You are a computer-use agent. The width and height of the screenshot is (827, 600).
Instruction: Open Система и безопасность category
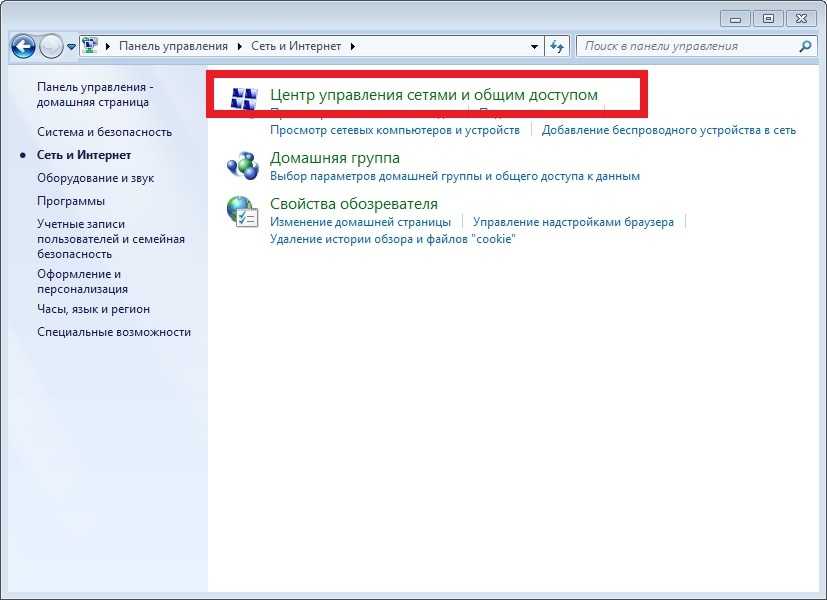(x=104, y=132)
